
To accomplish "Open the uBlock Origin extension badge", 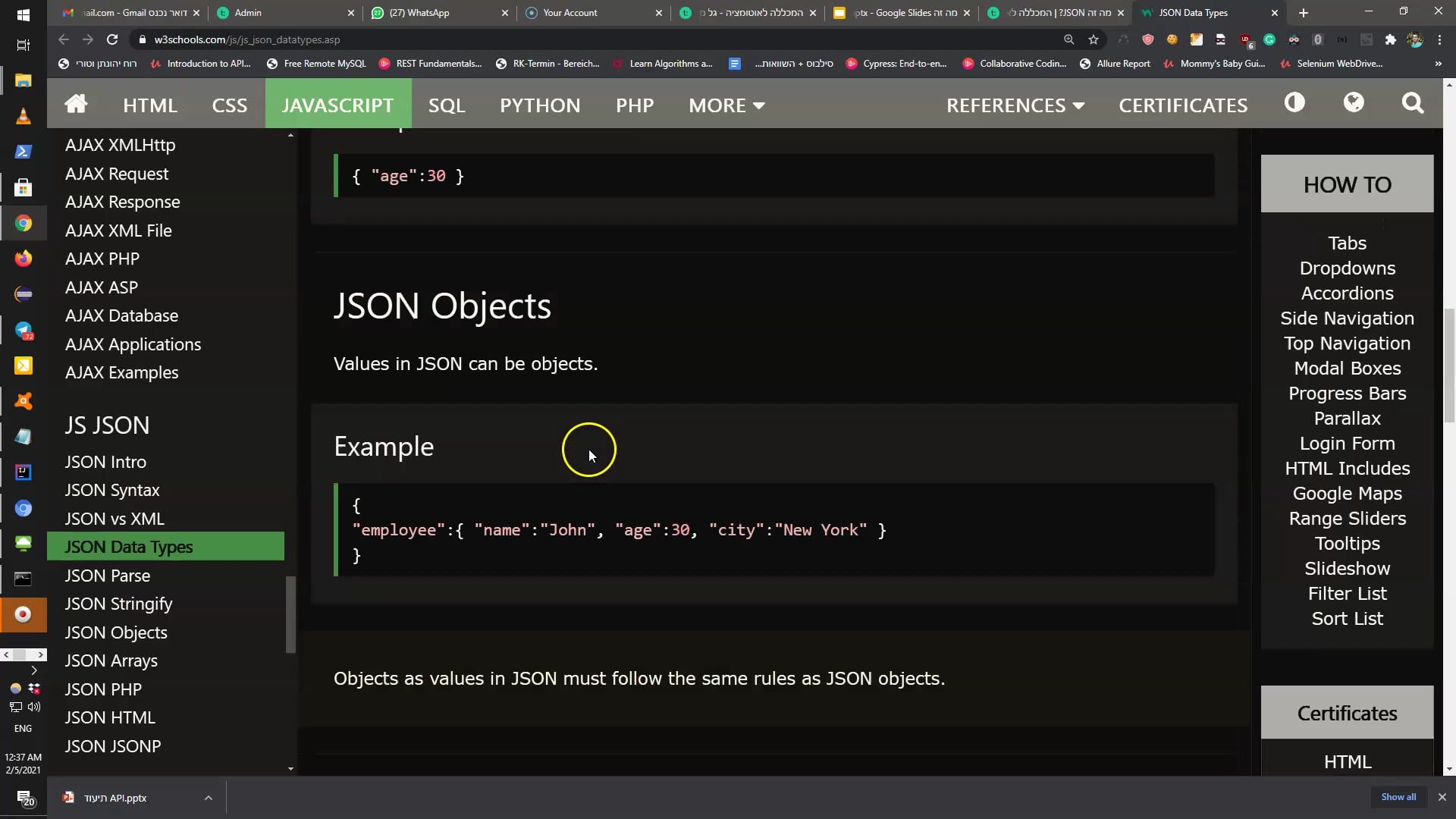I will point(1244,39).
